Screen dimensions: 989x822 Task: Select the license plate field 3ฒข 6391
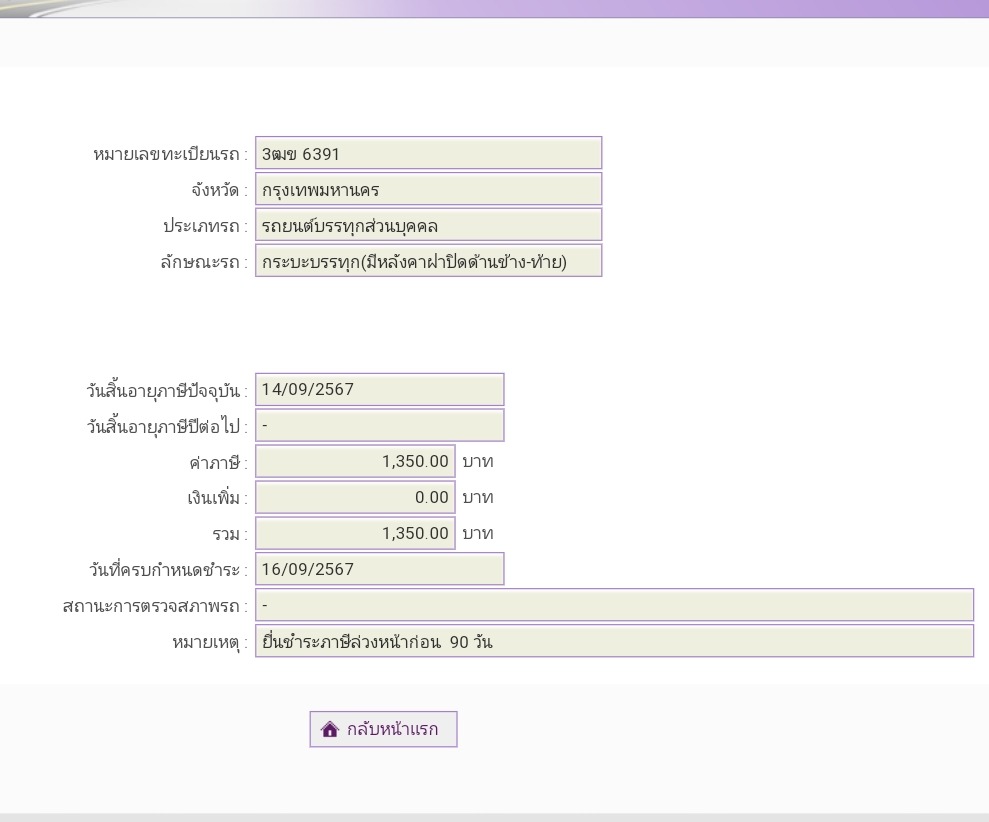(x=428, y=153)
